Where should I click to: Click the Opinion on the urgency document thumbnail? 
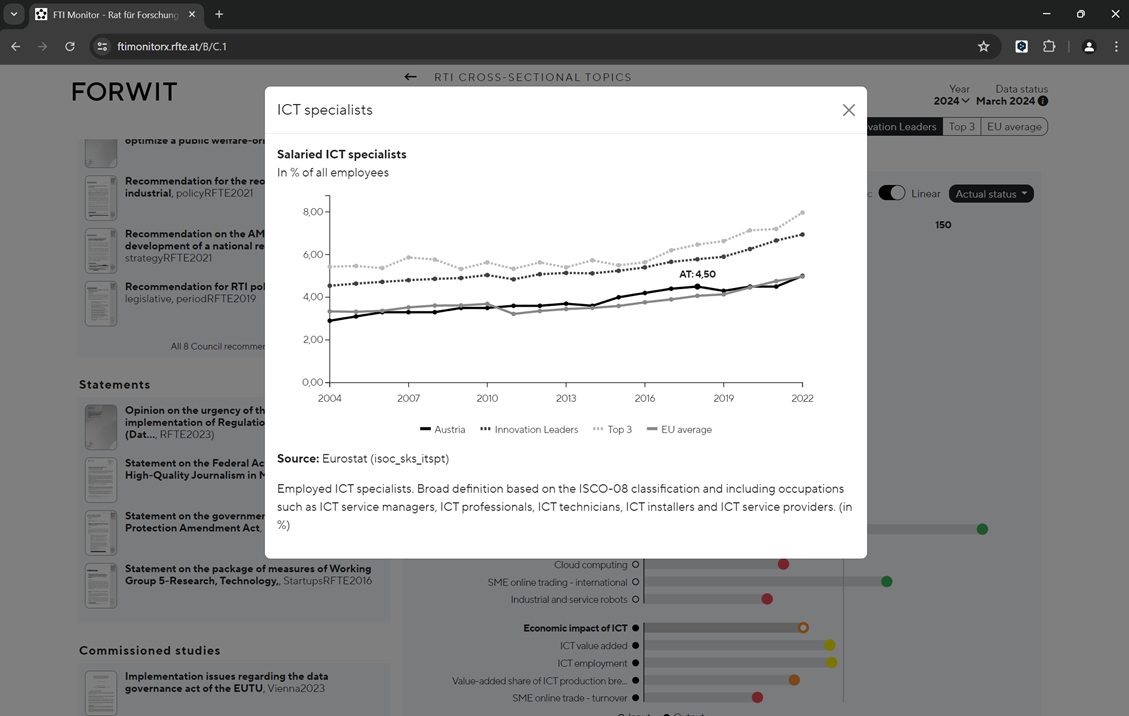pyautogui.click(x=101, y=427)
